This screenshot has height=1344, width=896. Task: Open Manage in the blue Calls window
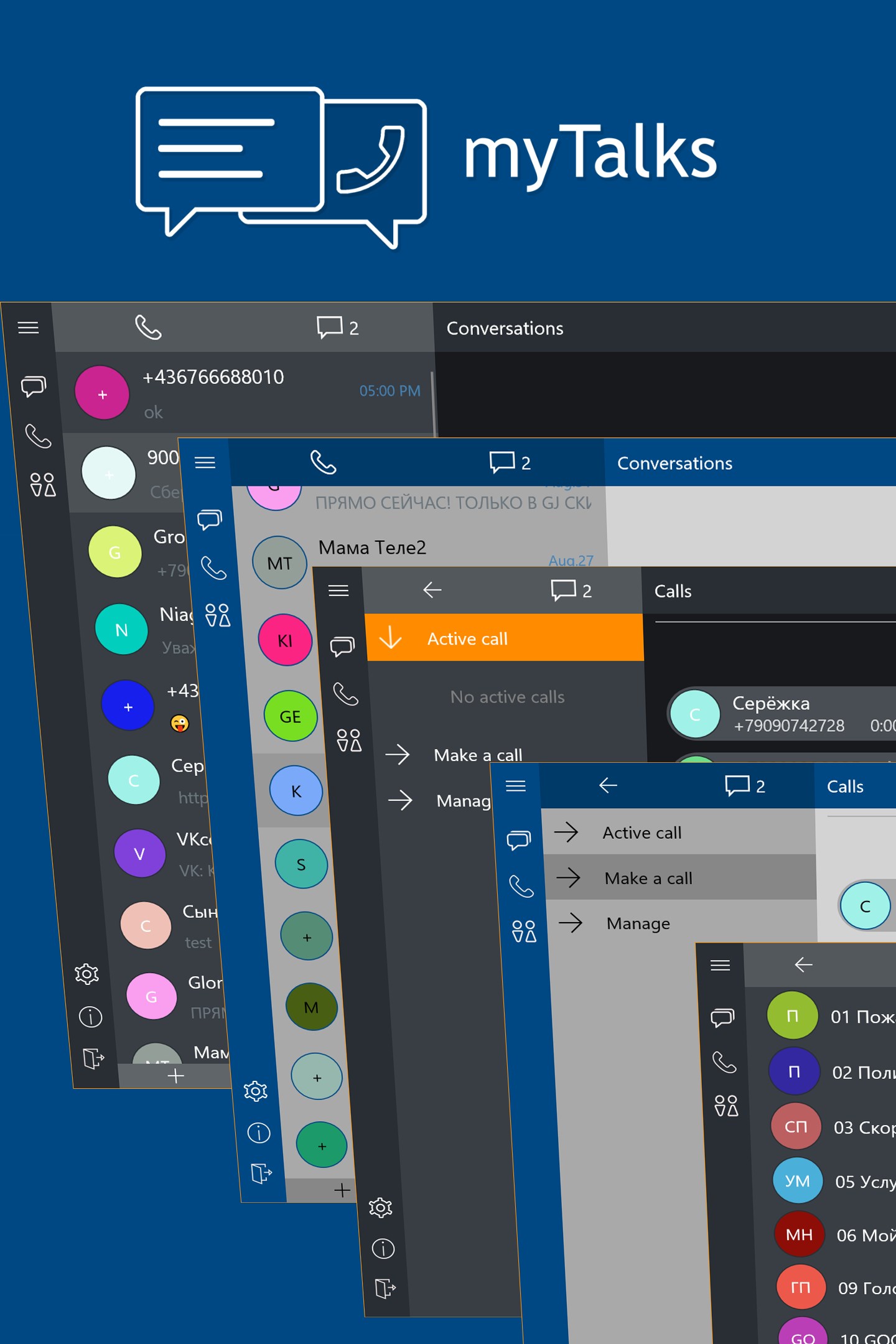(682, 923)
